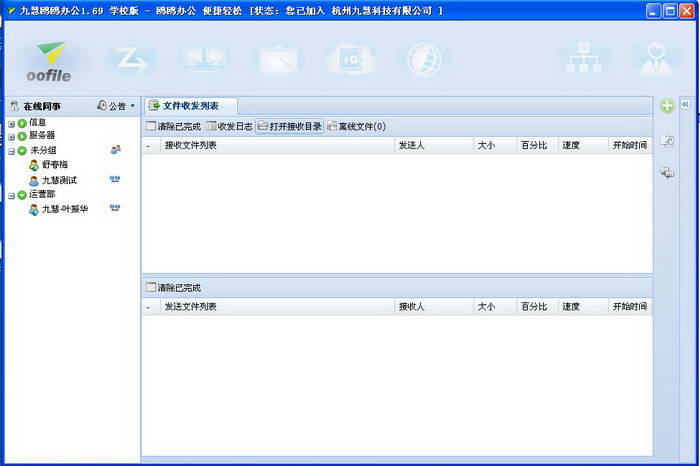700x466 pixels.
Task: Collapse the right side panel with double-arrow
Action: (685, 104)
